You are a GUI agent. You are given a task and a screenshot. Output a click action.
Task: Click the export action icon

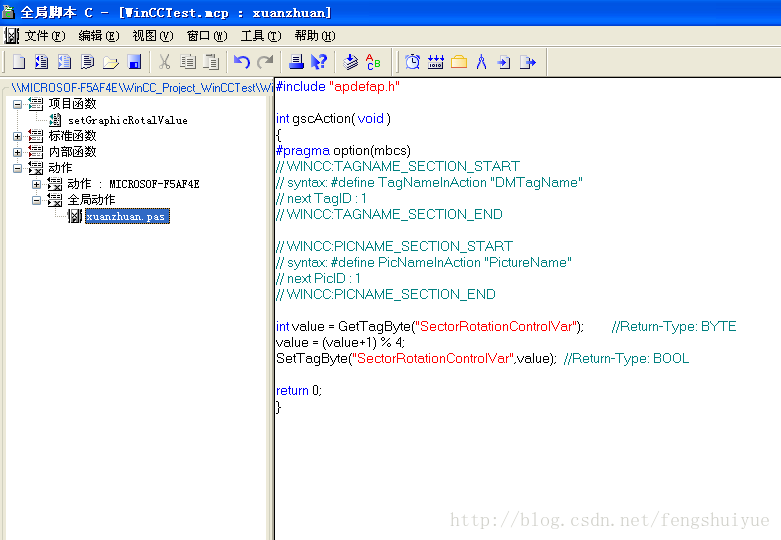527,62
